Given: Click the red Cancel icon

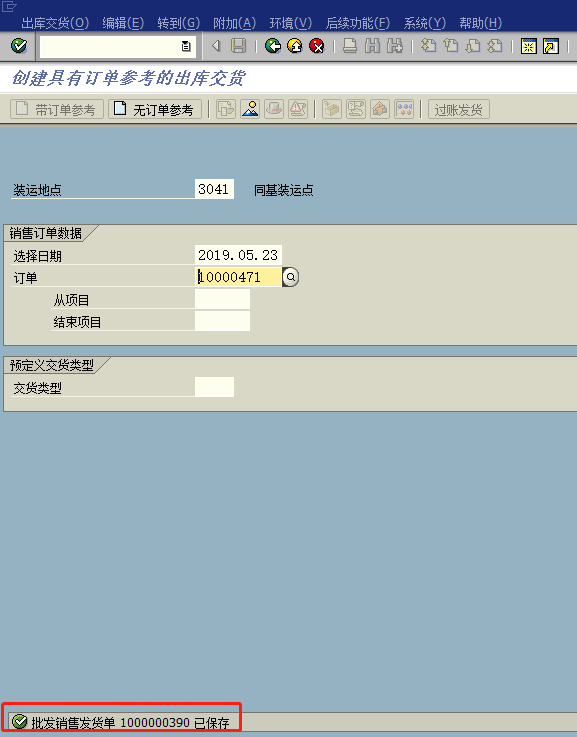Looking at the screenshot, I should (x=317, y=46).
